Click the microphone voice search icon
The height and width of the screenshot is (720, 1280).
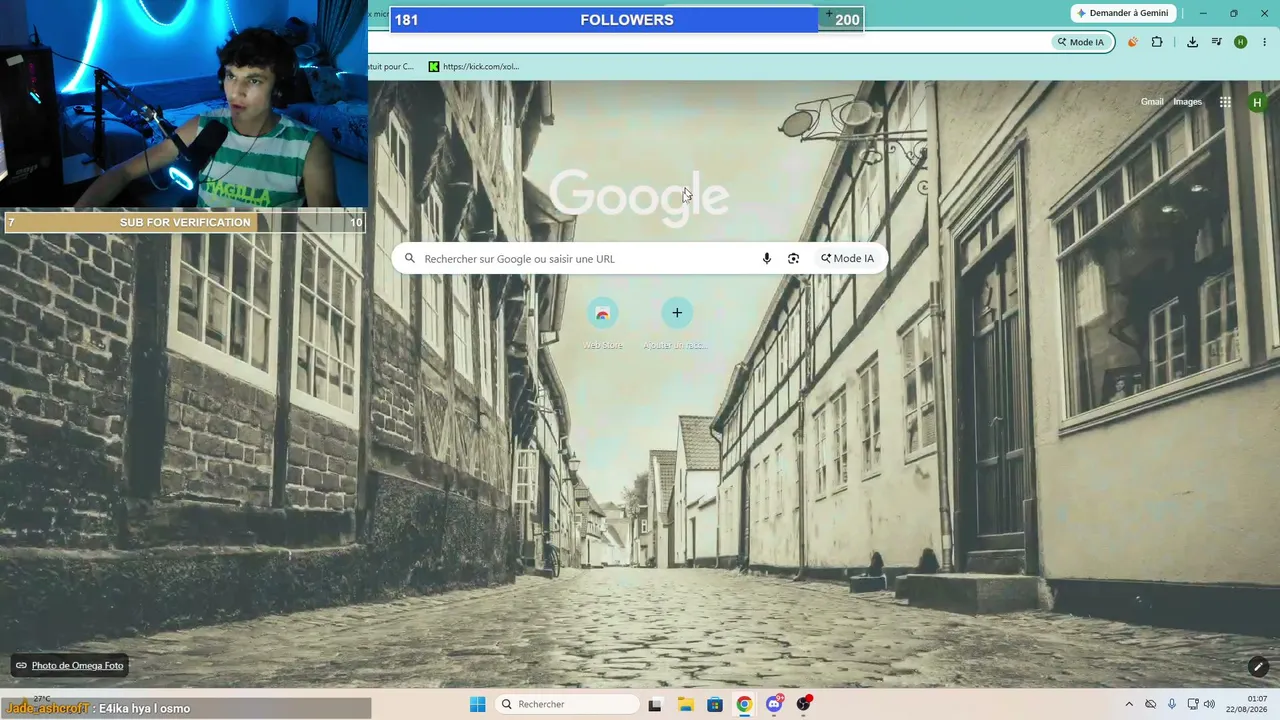767,258
